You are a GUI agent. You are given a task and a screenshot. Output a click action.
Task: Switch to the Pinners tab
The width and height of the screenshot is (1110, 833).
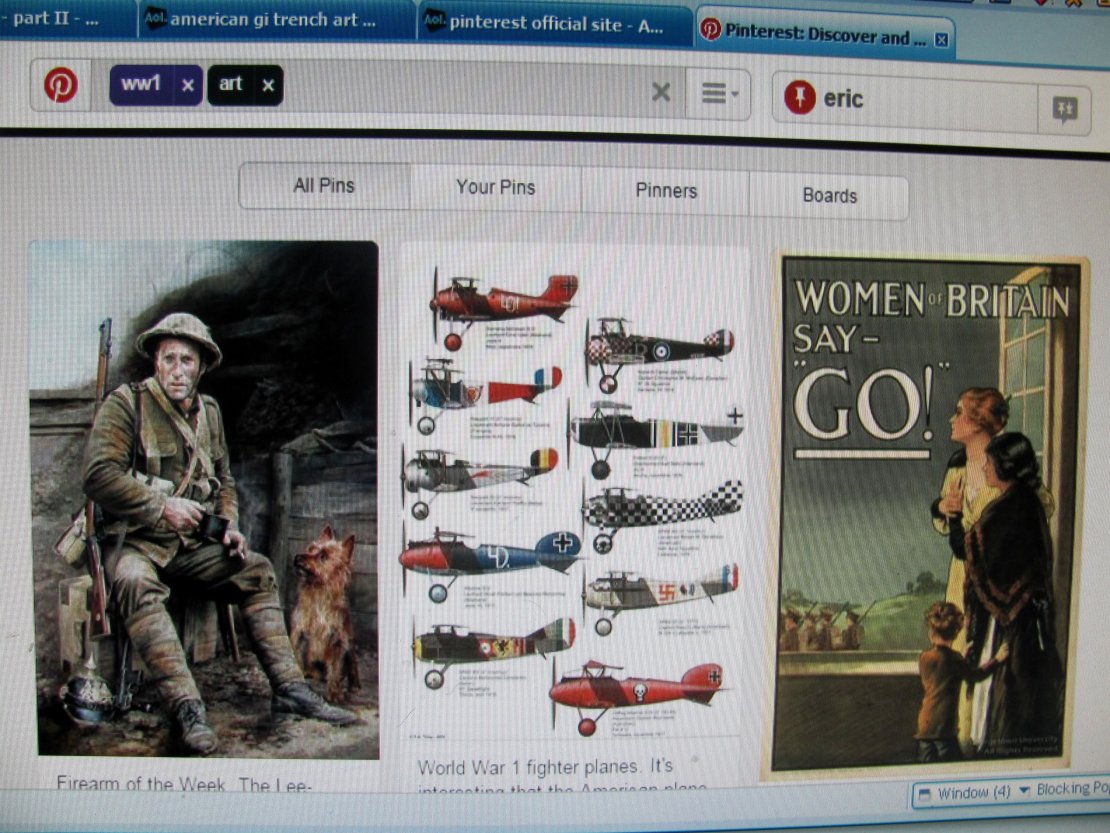666,191
